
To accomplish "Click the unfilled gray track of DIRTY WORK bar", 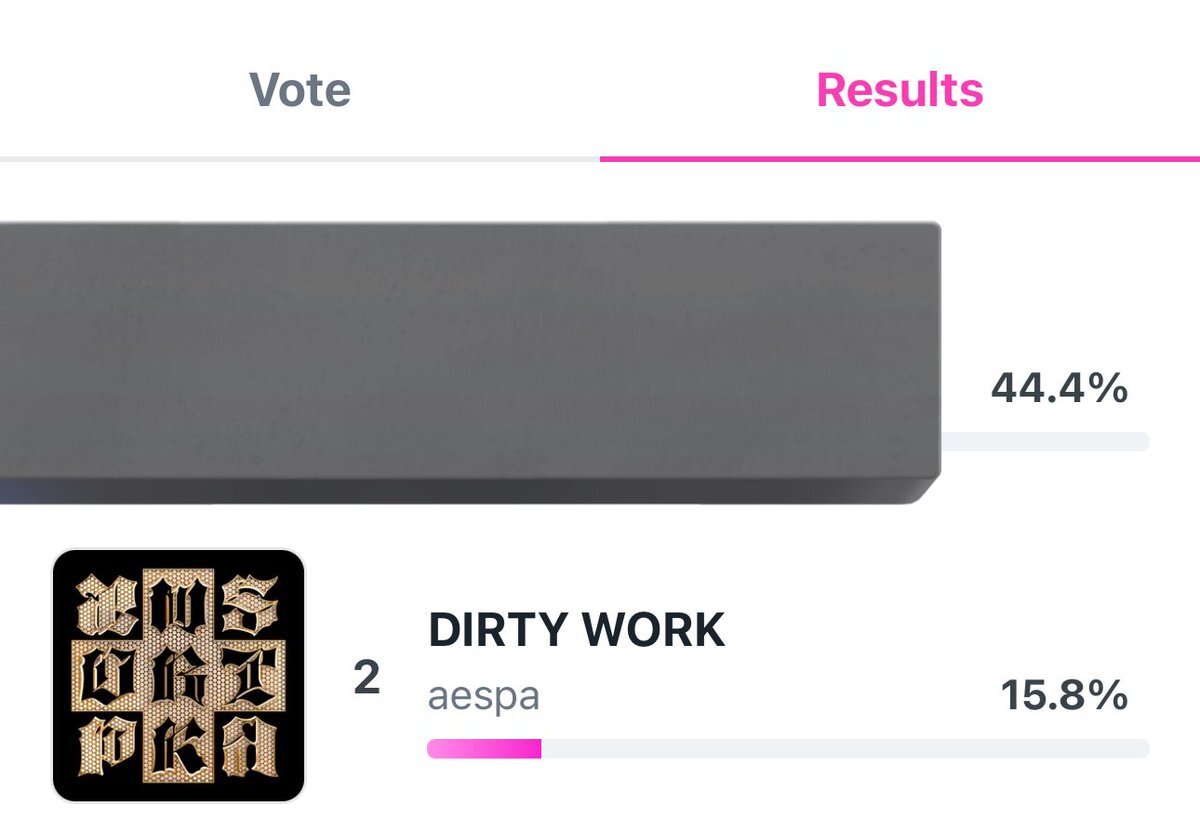I will (845, 748).
